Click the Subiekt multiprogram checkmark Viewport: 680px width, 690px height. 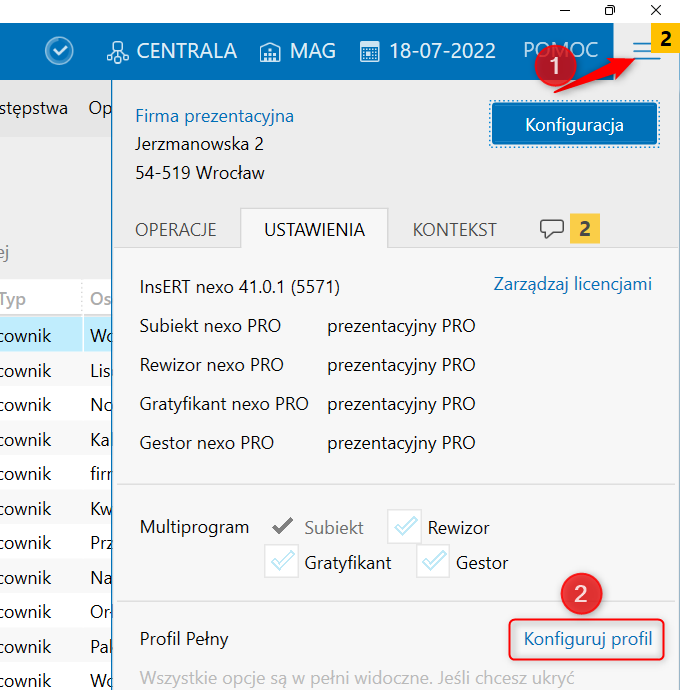coord(282,526)
